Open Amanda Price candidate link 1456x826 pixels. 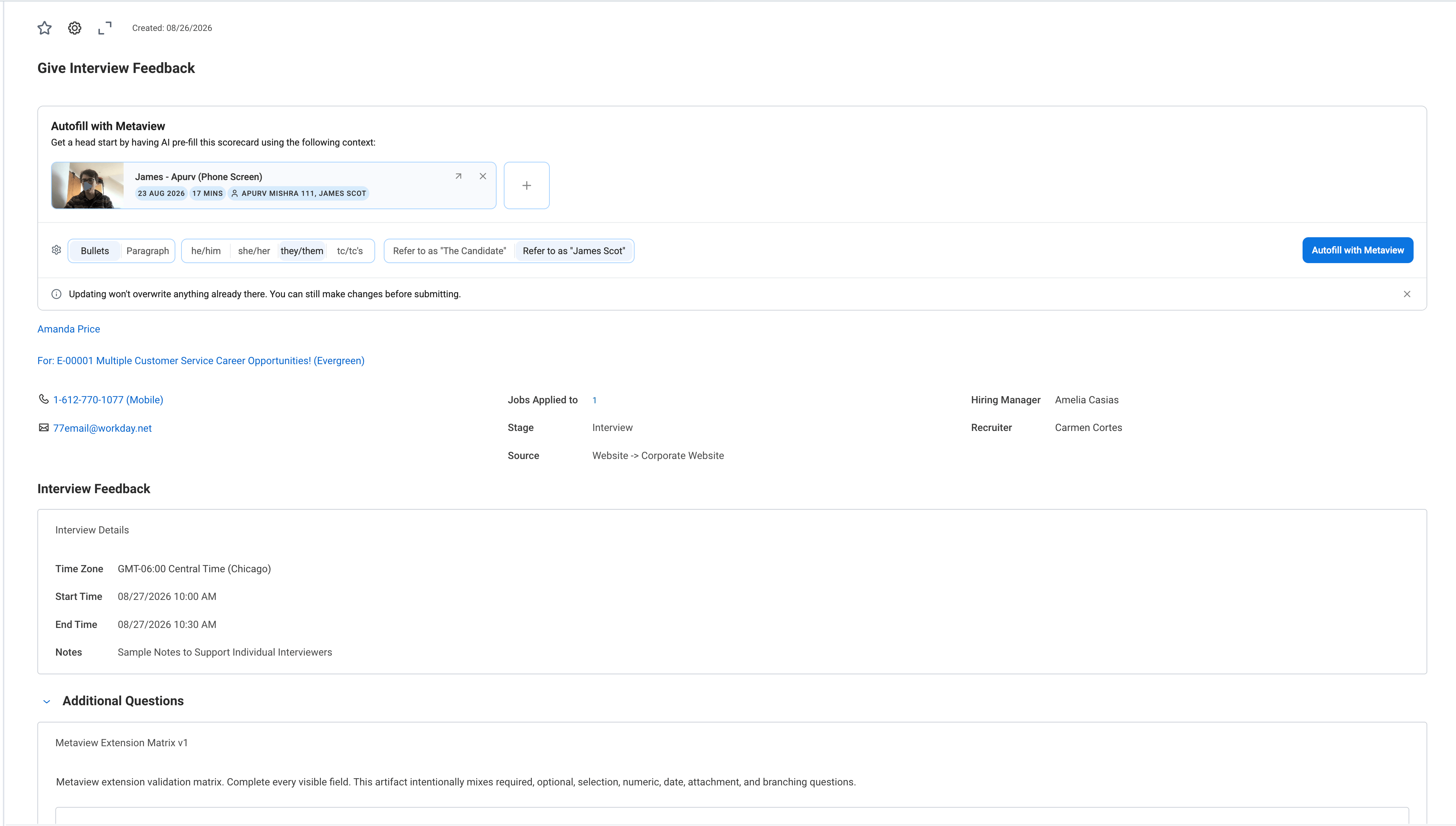click(x=69, y=329)
